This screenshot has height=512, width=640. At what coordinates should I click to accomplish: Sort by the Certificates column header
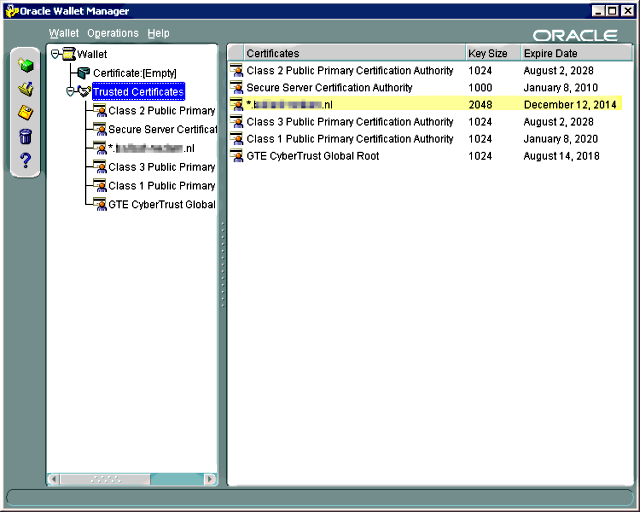point(355,53)
